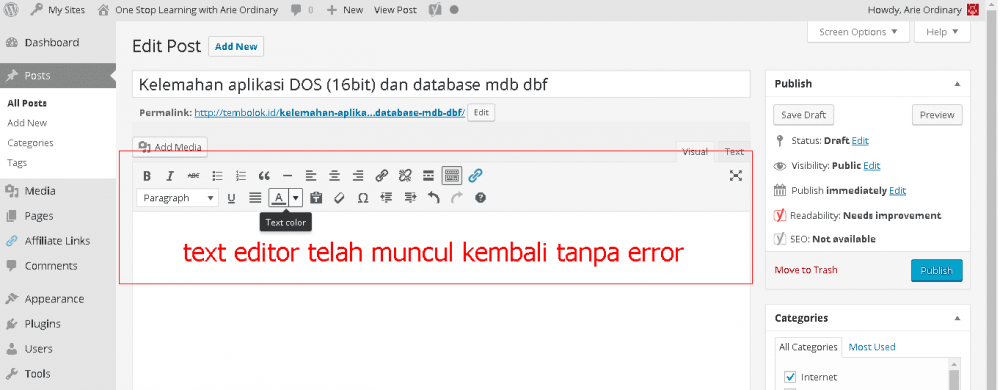Align text left
The height and width of the screenshot is (390, 1000).
(311, 176)
